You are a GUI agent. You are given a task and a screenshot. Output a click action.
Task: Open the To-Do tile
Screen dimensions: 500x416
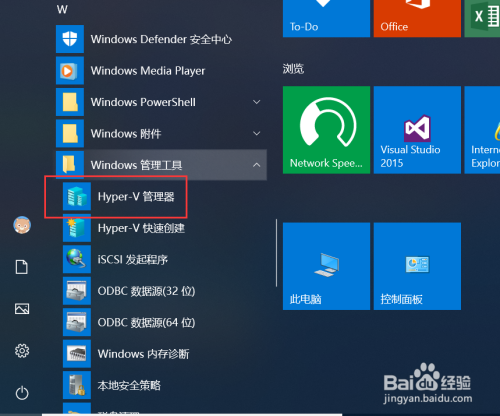point(326,18)
